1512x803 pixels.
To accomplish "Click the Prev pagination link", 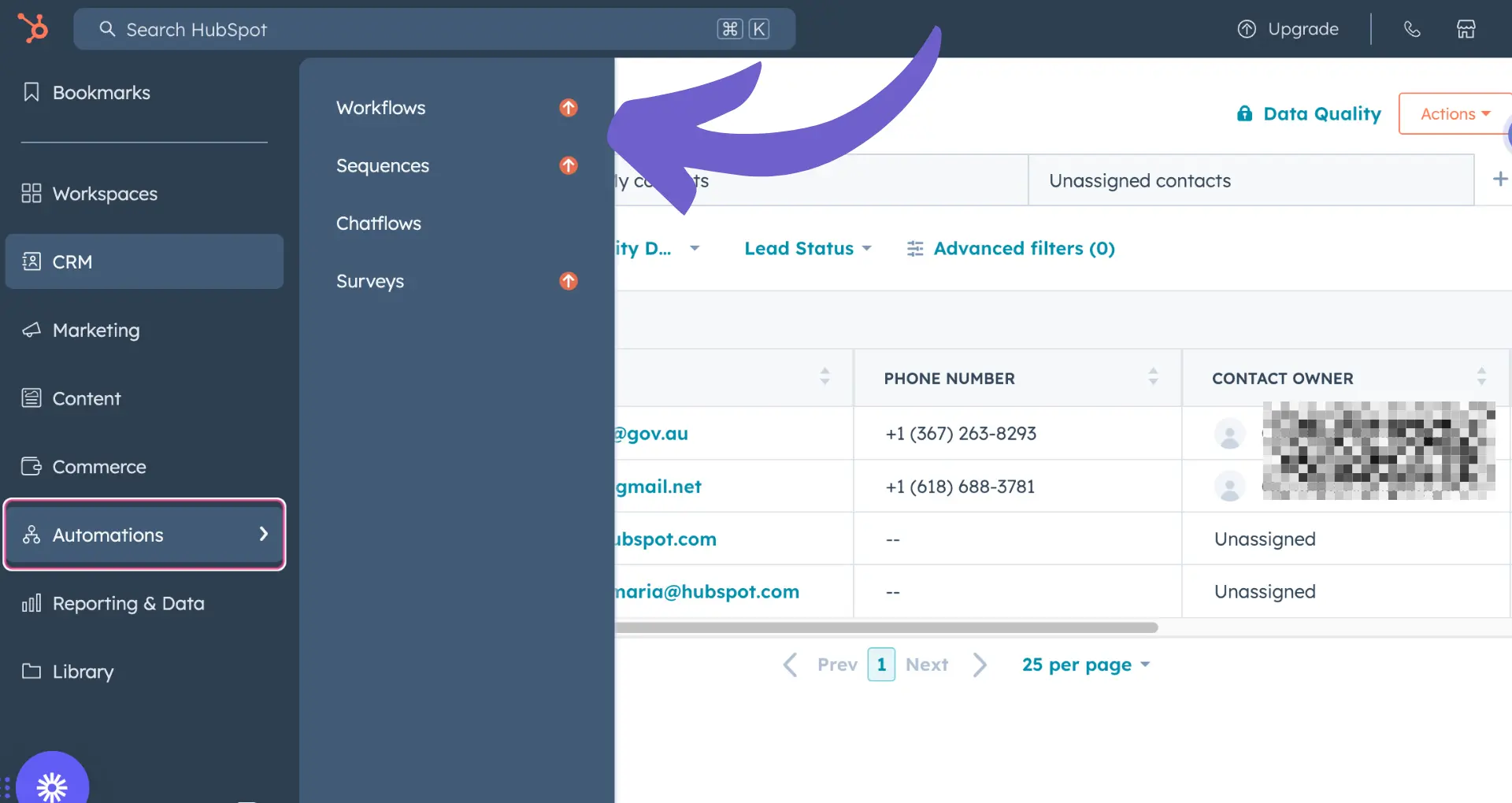I will pyautogui.click(x=837, y=664).
